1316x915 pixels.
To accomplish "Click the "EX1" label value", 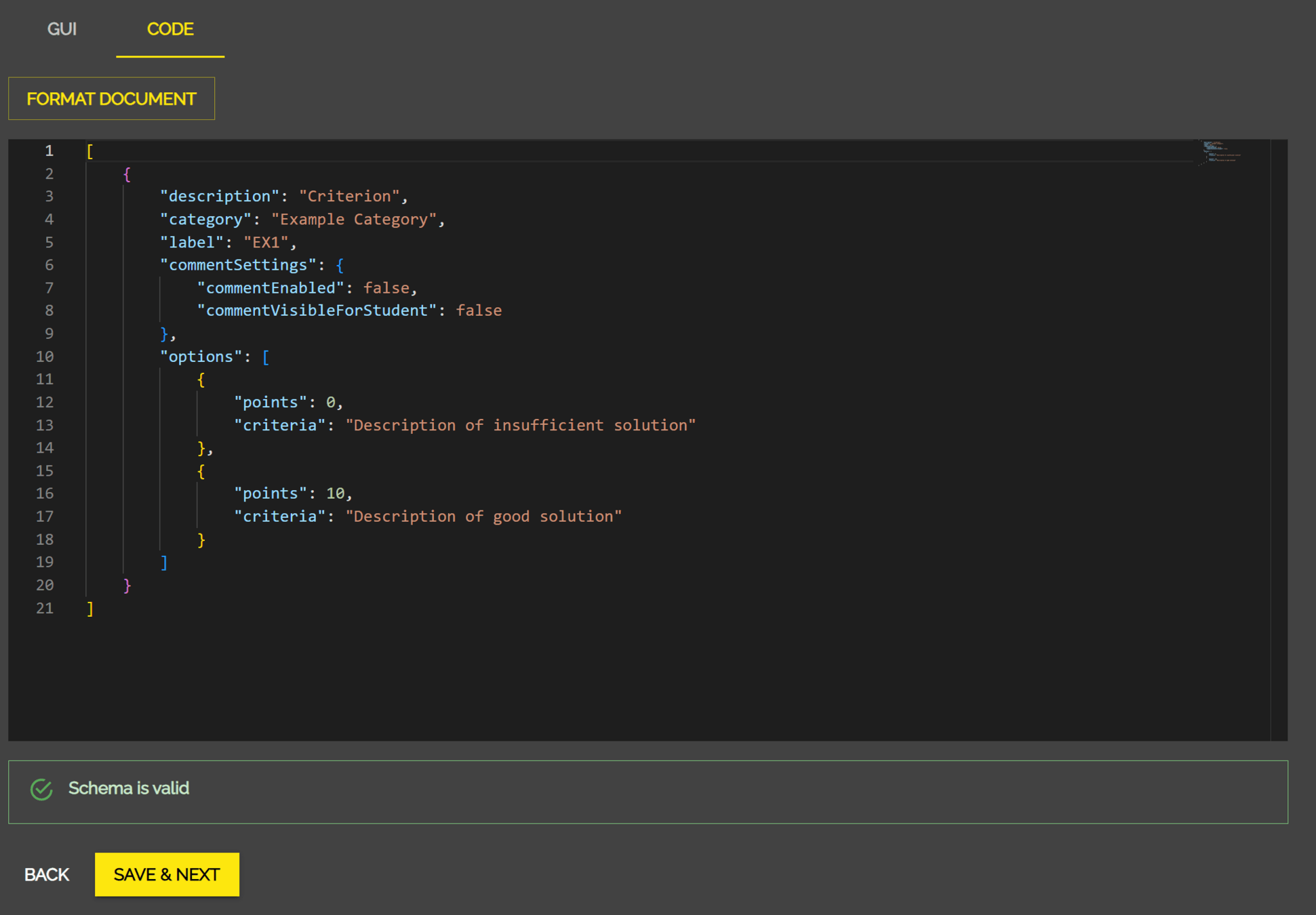I will [266, 243].
